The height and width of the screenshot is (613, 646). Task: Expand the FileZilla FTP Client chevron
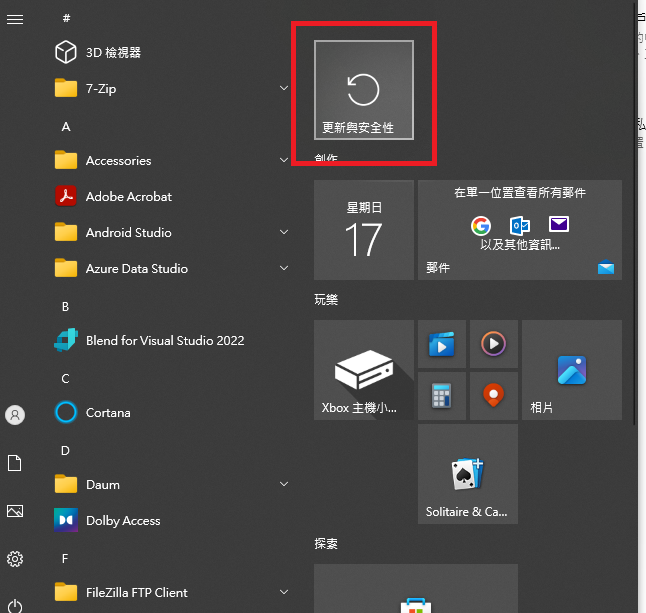pos(284,592)
